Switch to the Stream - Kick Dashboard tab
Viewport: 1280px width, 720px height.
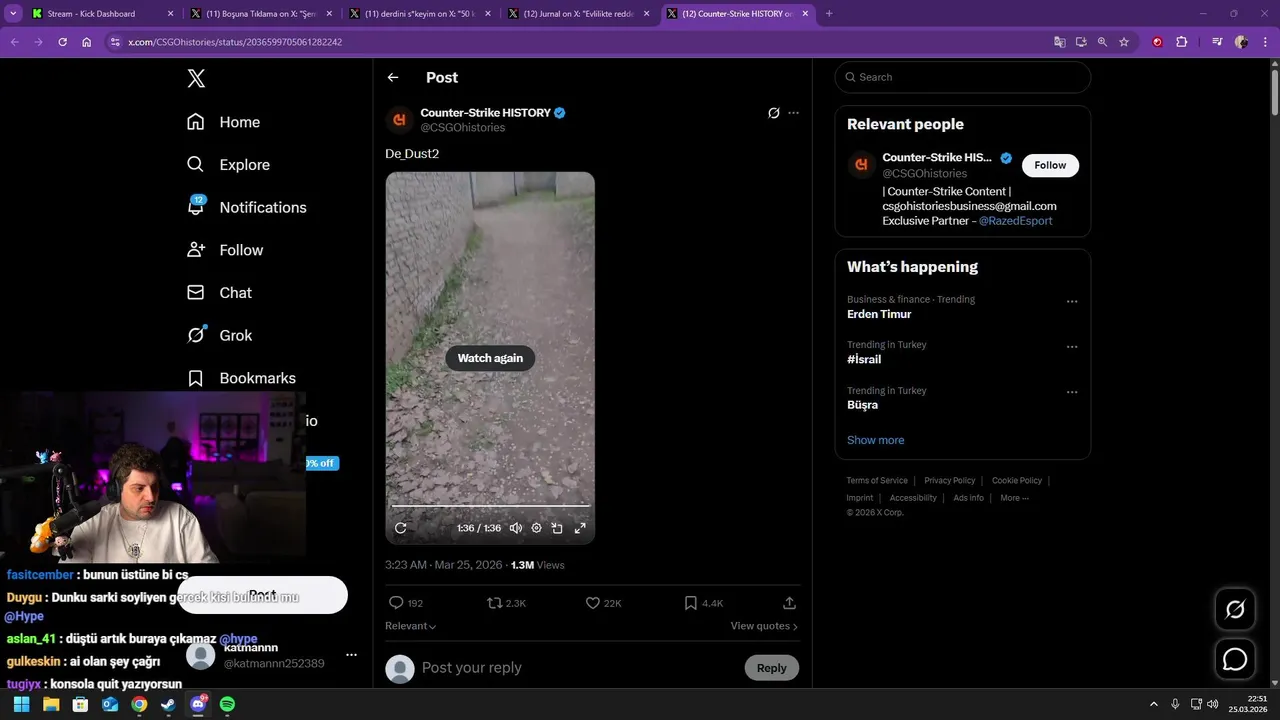pos(102,14)
